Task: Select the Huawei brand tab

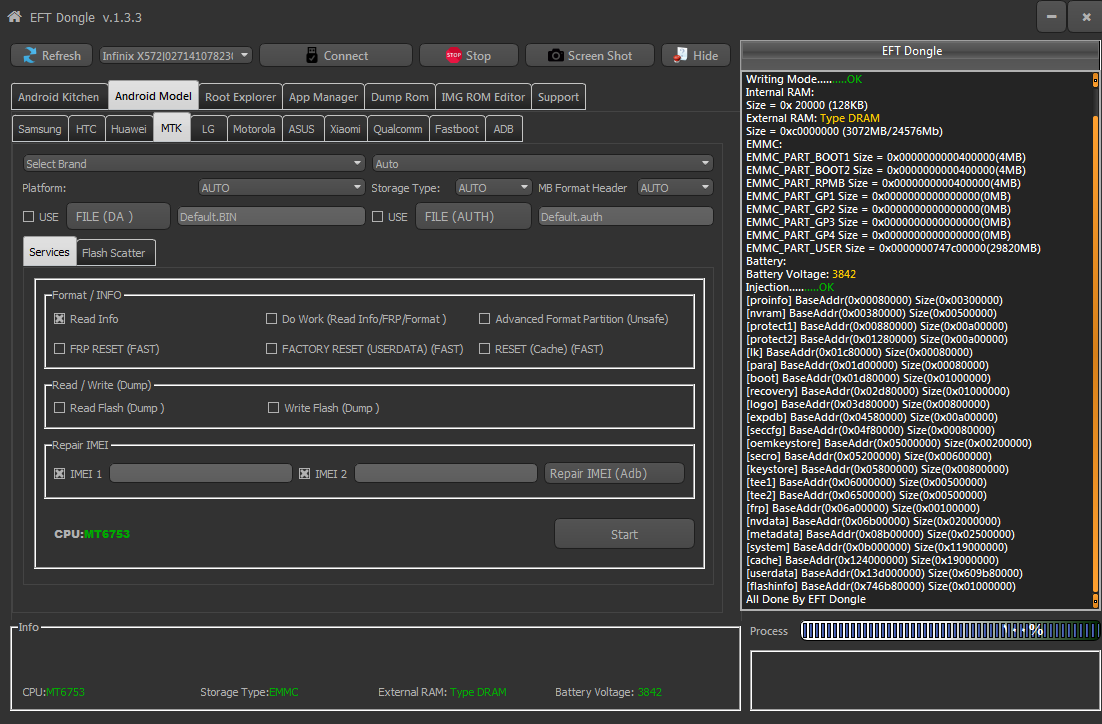Action: [x=129, y=129]
